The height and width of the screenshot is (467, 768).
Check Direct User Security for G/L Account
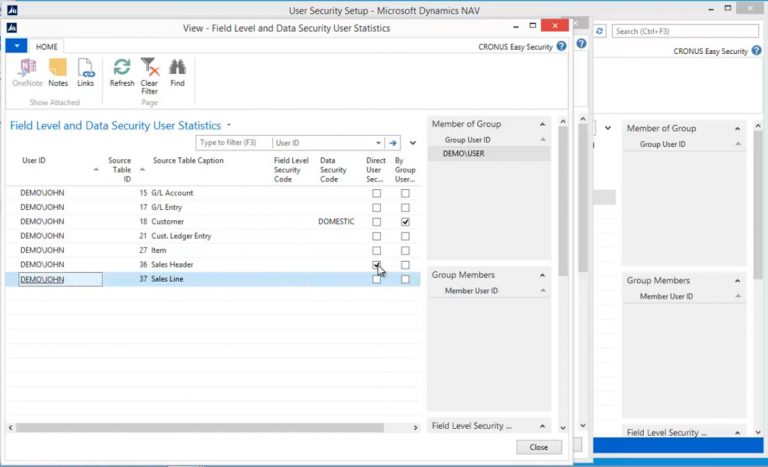(x=376, y=193)
